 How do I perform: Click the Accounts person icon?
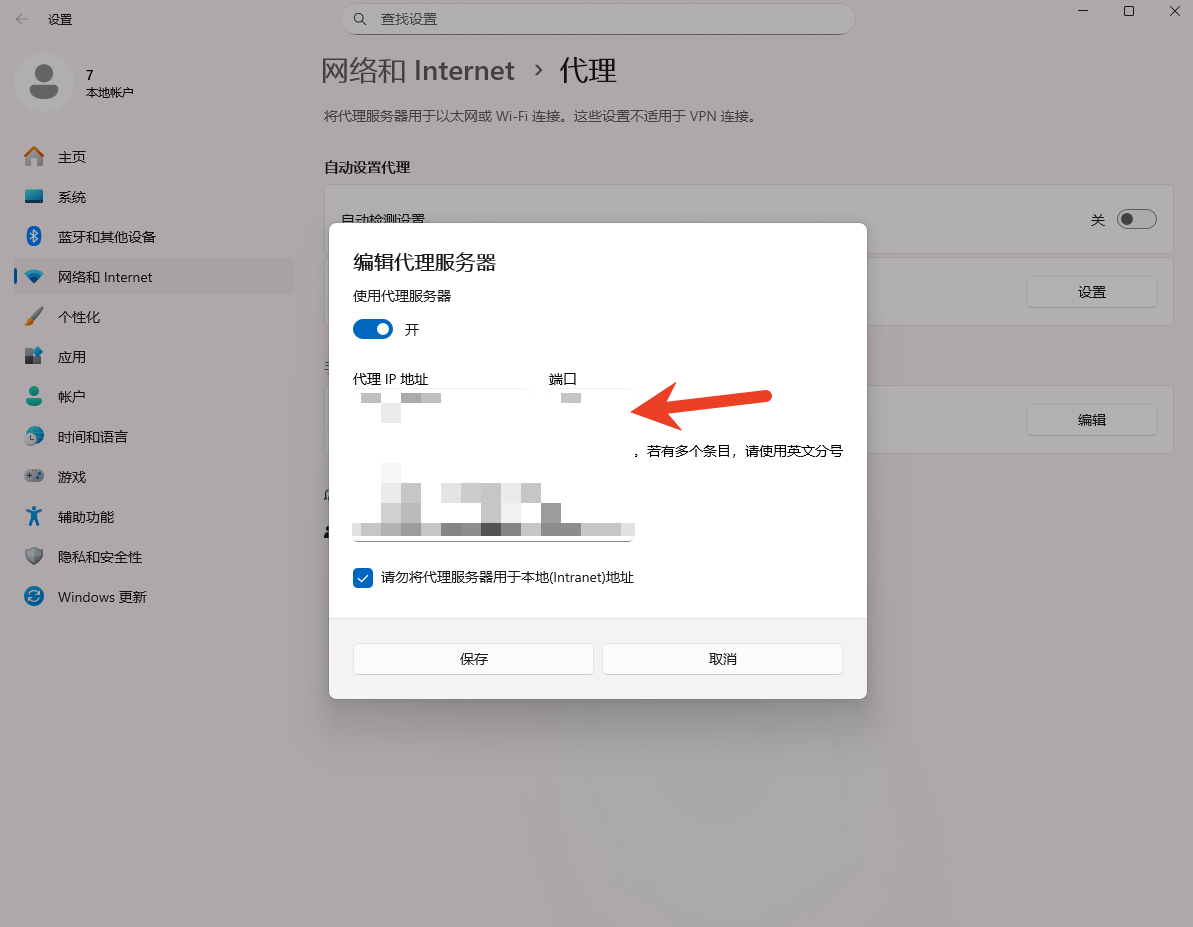(34, 397)
